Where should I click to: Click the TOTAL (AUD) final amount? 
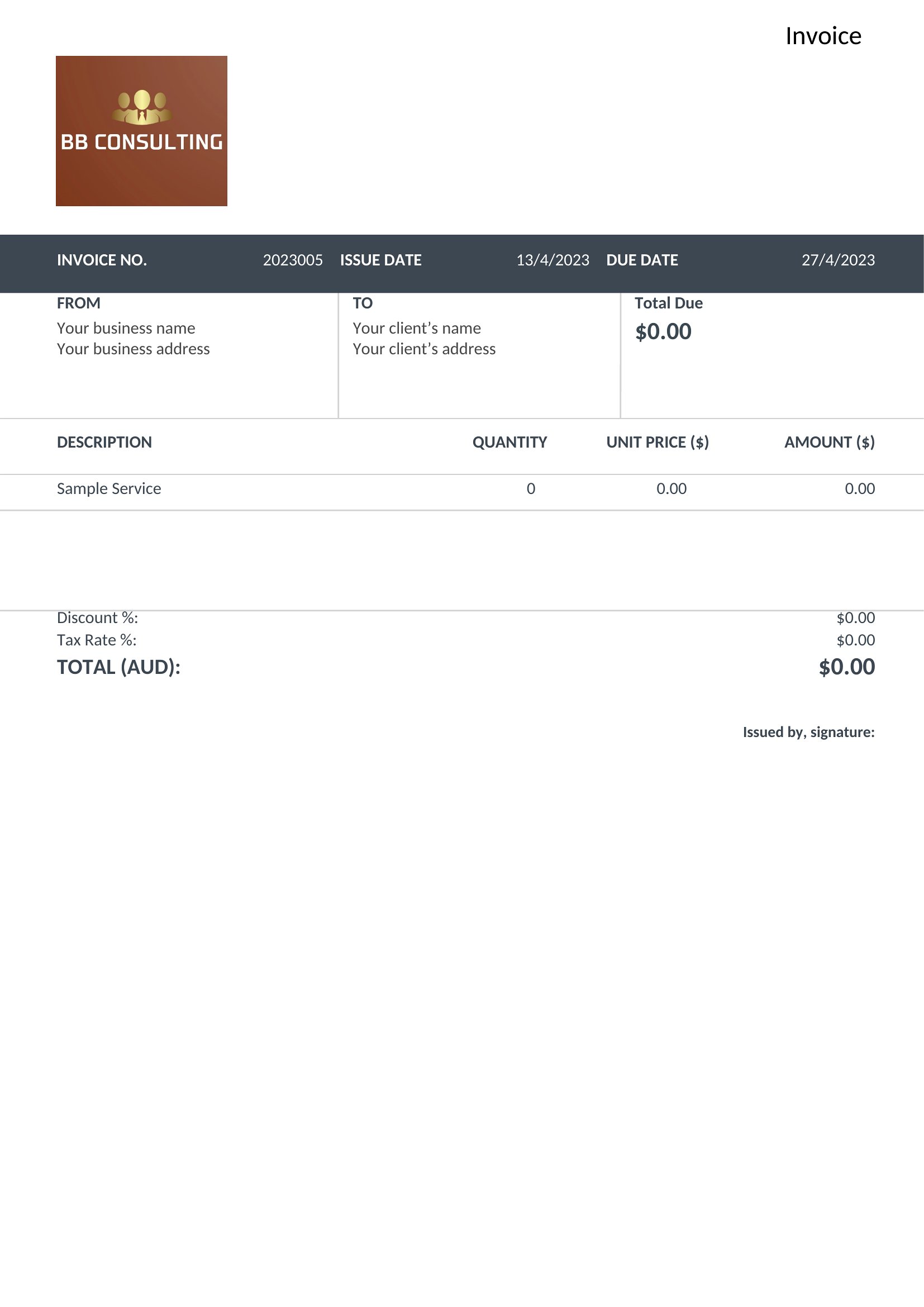pyautogui.click(x=846, y=667)
